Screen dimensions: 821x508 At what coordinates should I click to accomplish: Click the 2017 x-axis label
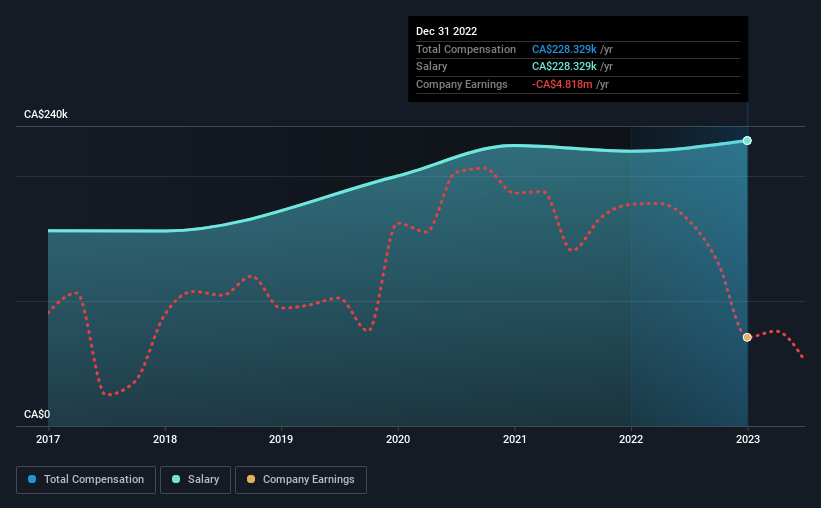[x=48, y=439]
